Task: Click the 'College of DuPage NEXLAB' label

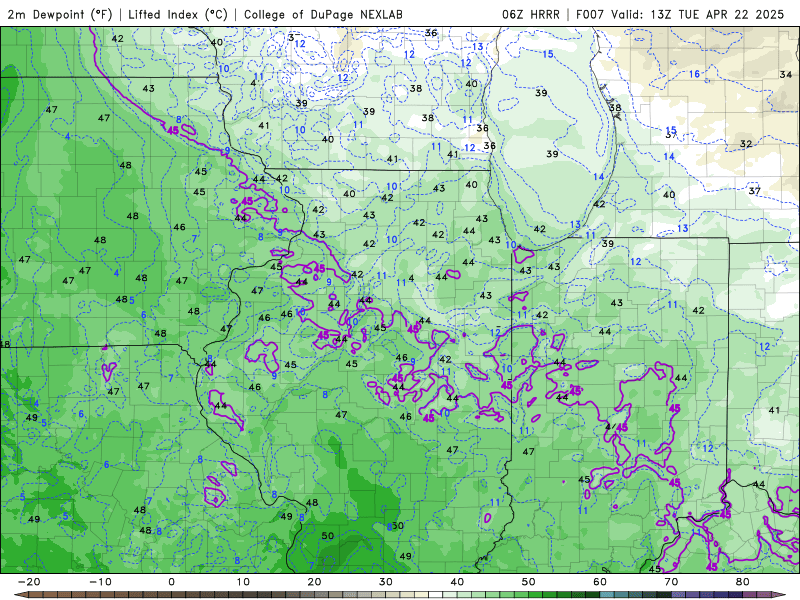Action: (x=323, y=14)
